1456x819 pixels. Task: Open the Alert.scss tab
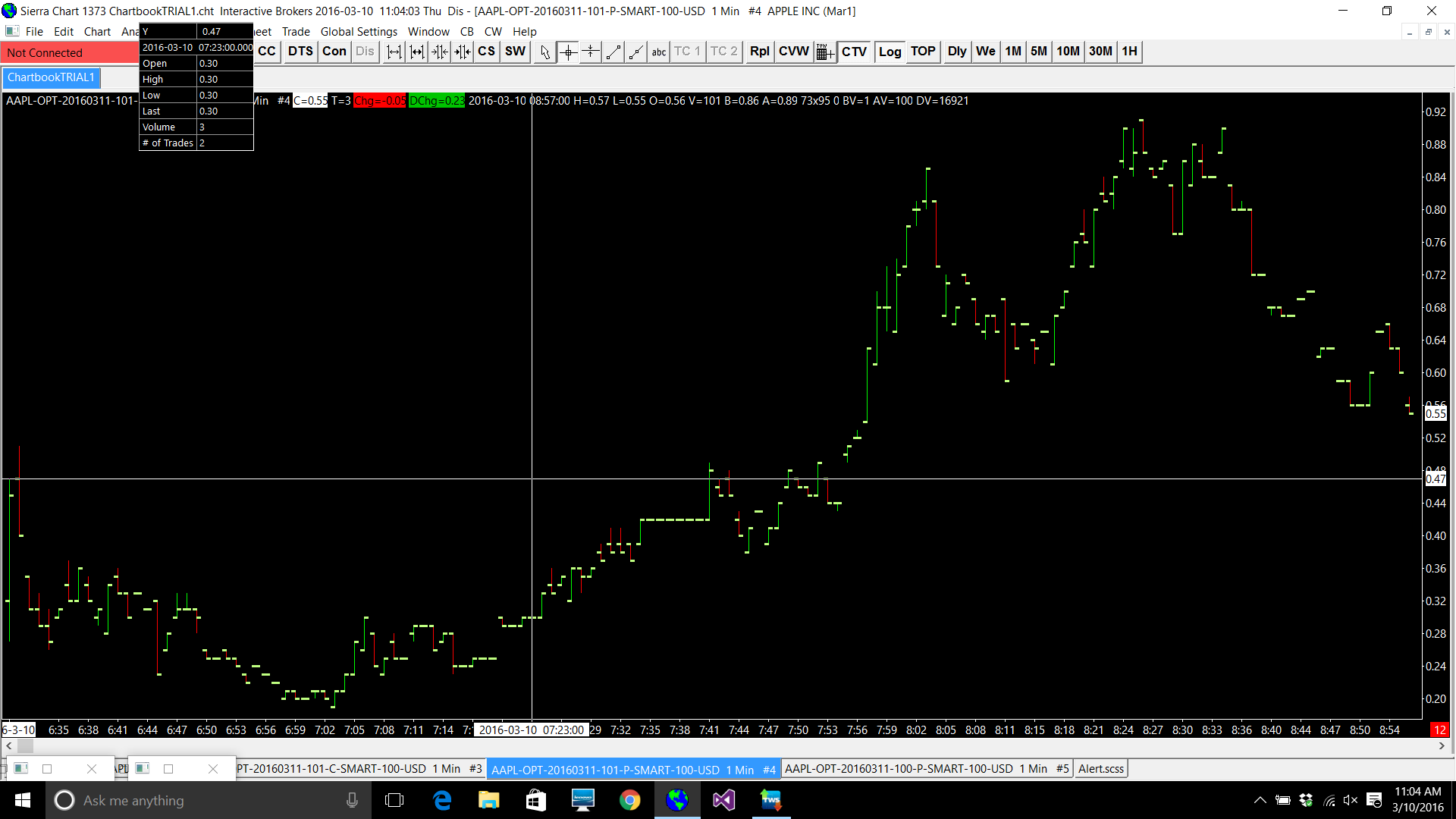coord(1101,769)
